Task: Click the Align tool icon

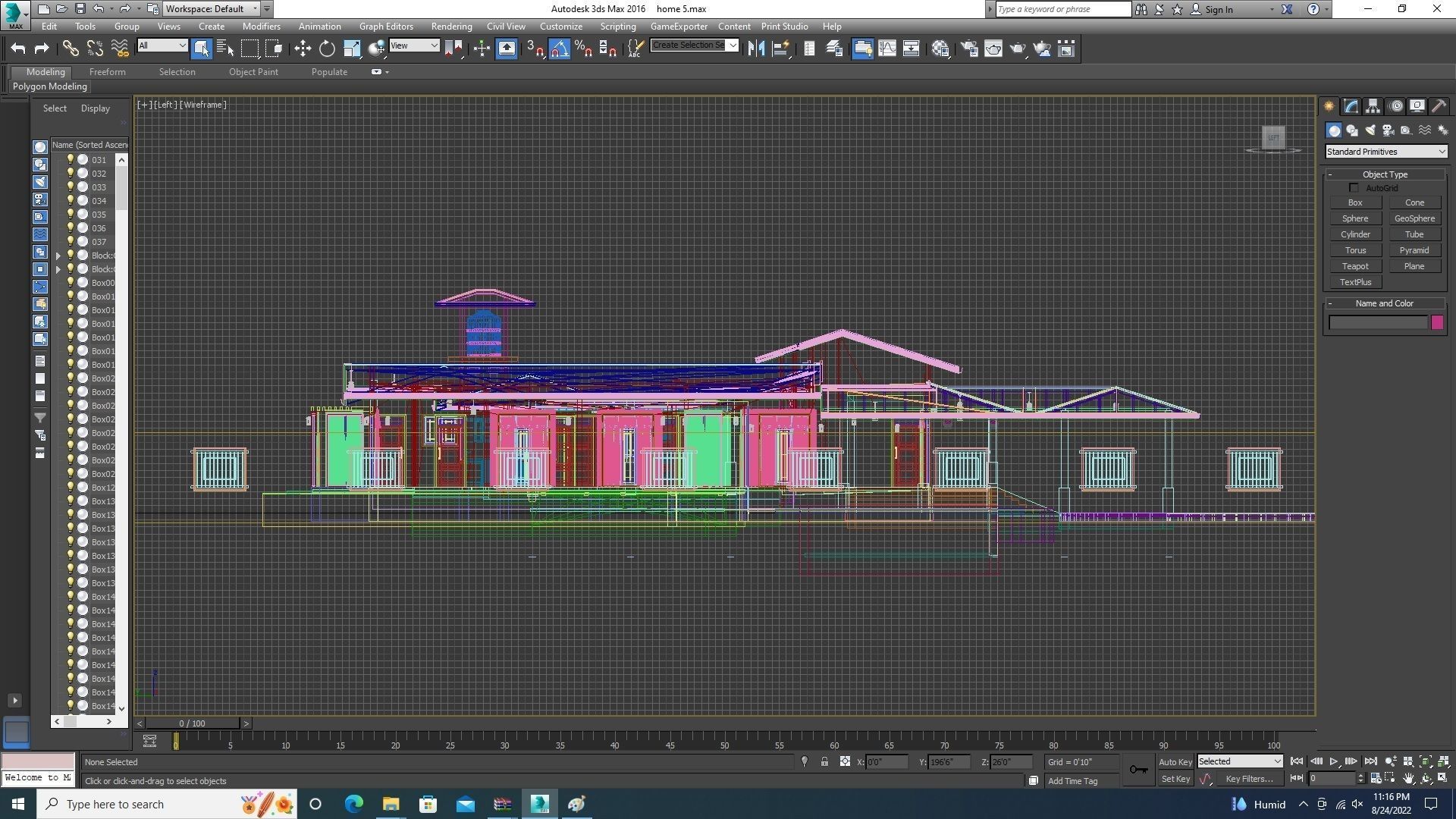Action: 780,49
